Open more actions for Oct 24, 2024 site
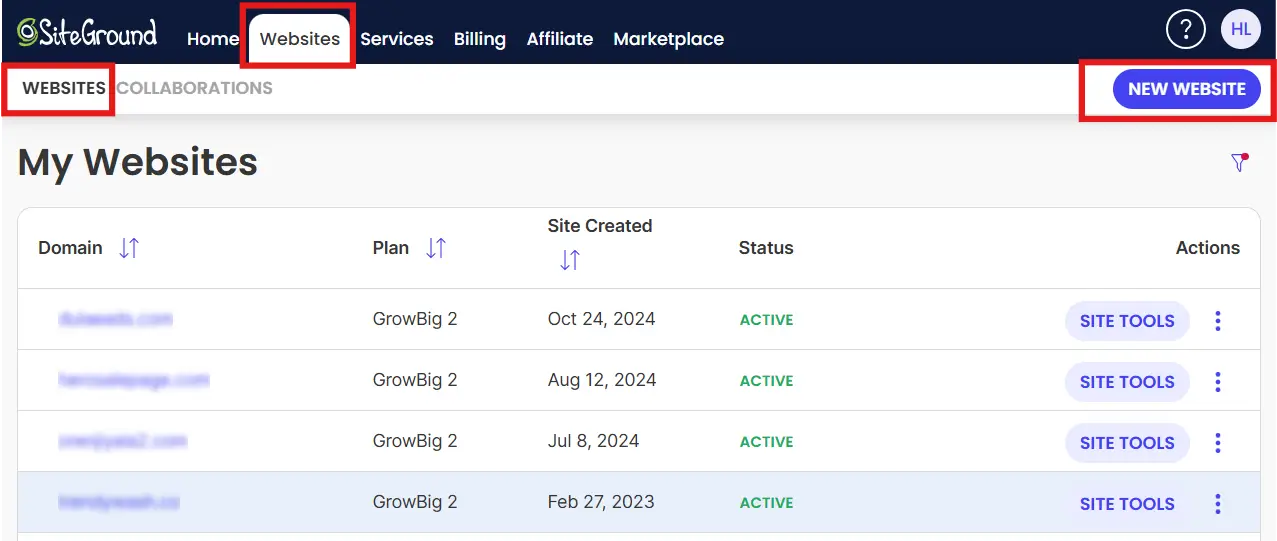Viewport: 1277px width, 541px height. (1217, 321)
